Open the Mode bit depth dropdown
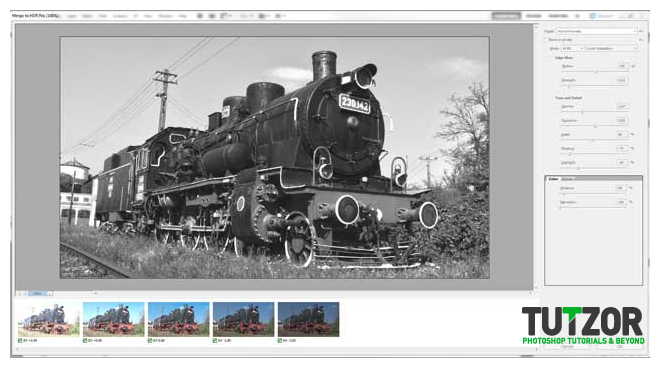 click(x=572, y=48)
